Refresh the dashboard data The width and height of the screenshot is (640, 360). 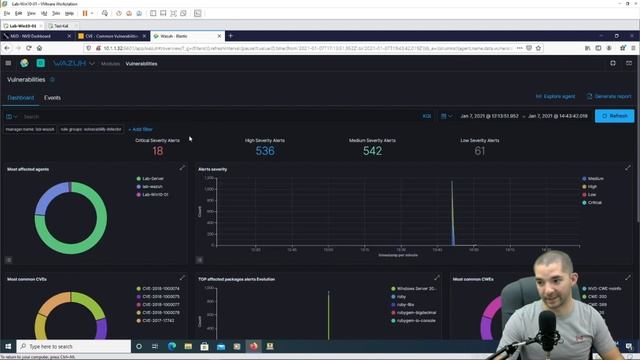[615, 116]
